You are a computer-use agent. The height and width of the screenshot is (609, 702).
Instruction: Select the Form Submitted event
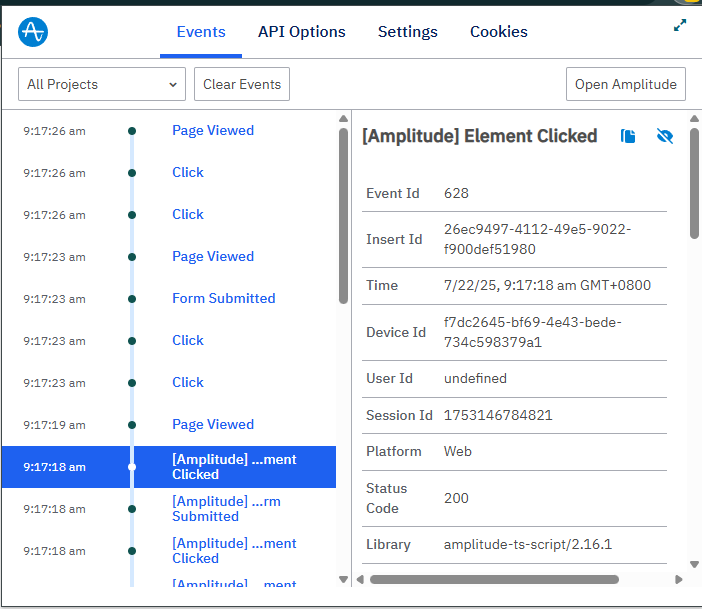click(168, 299)
